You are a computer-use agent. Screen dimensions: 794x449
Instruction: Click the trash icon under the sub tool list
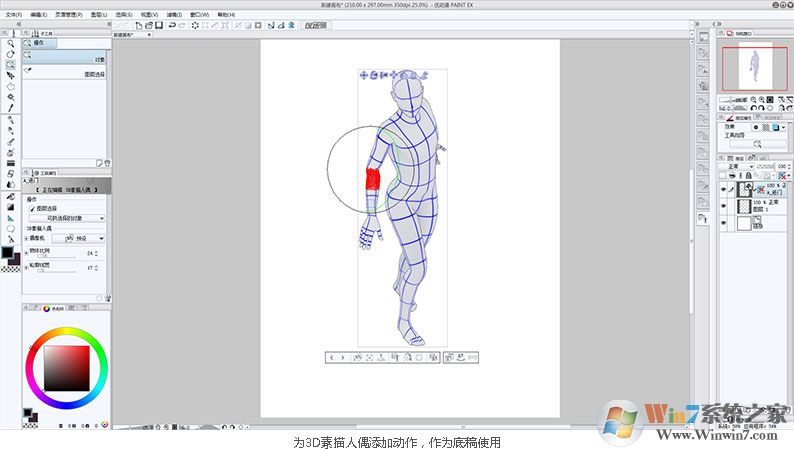click(107, 163)
